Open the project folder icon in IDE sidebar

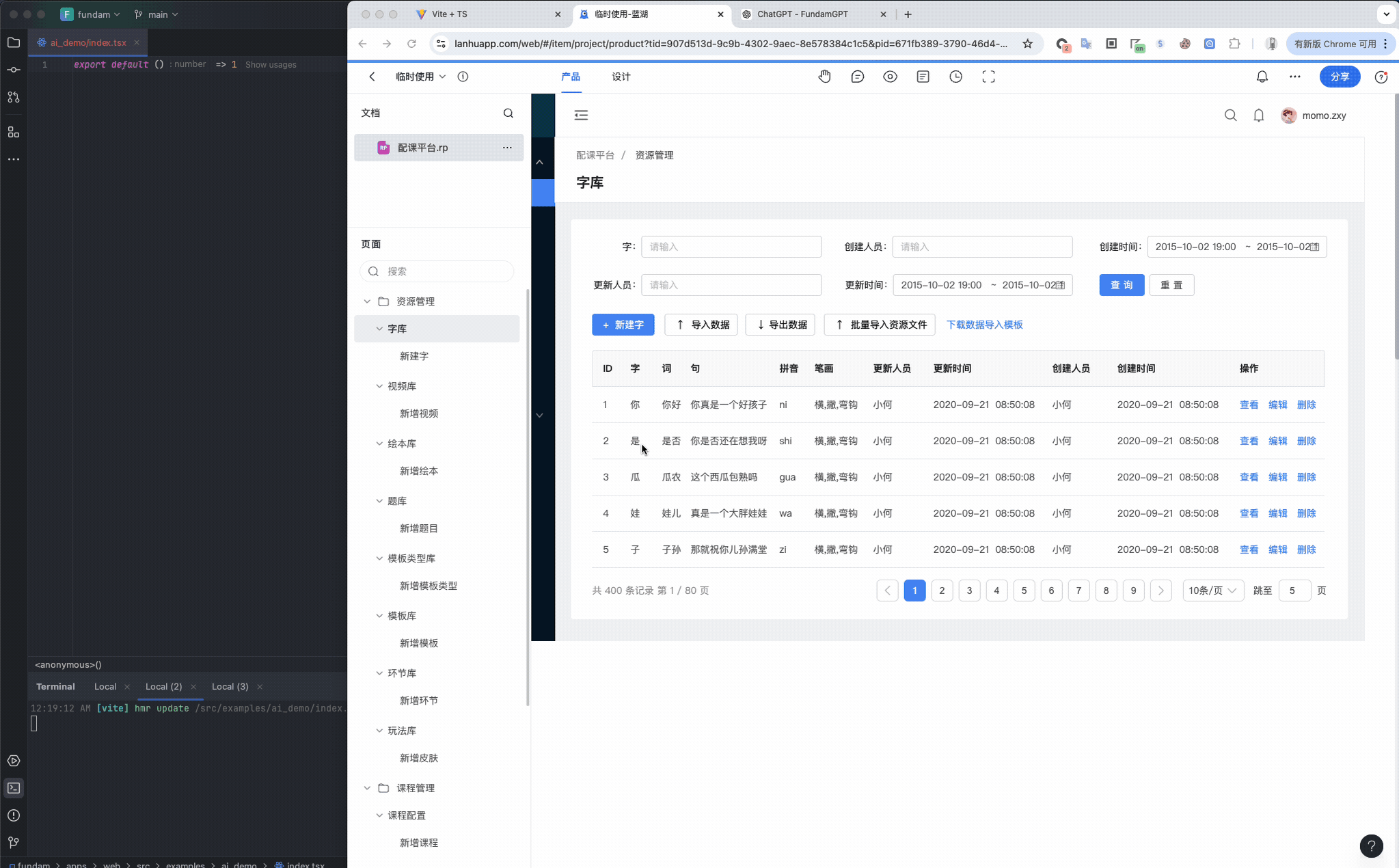coord(14,42)
